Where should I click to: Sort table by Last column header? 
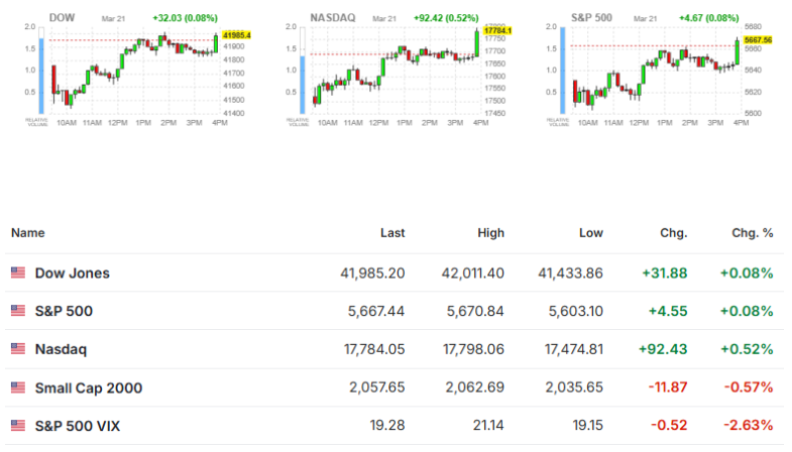pos(392,233)
